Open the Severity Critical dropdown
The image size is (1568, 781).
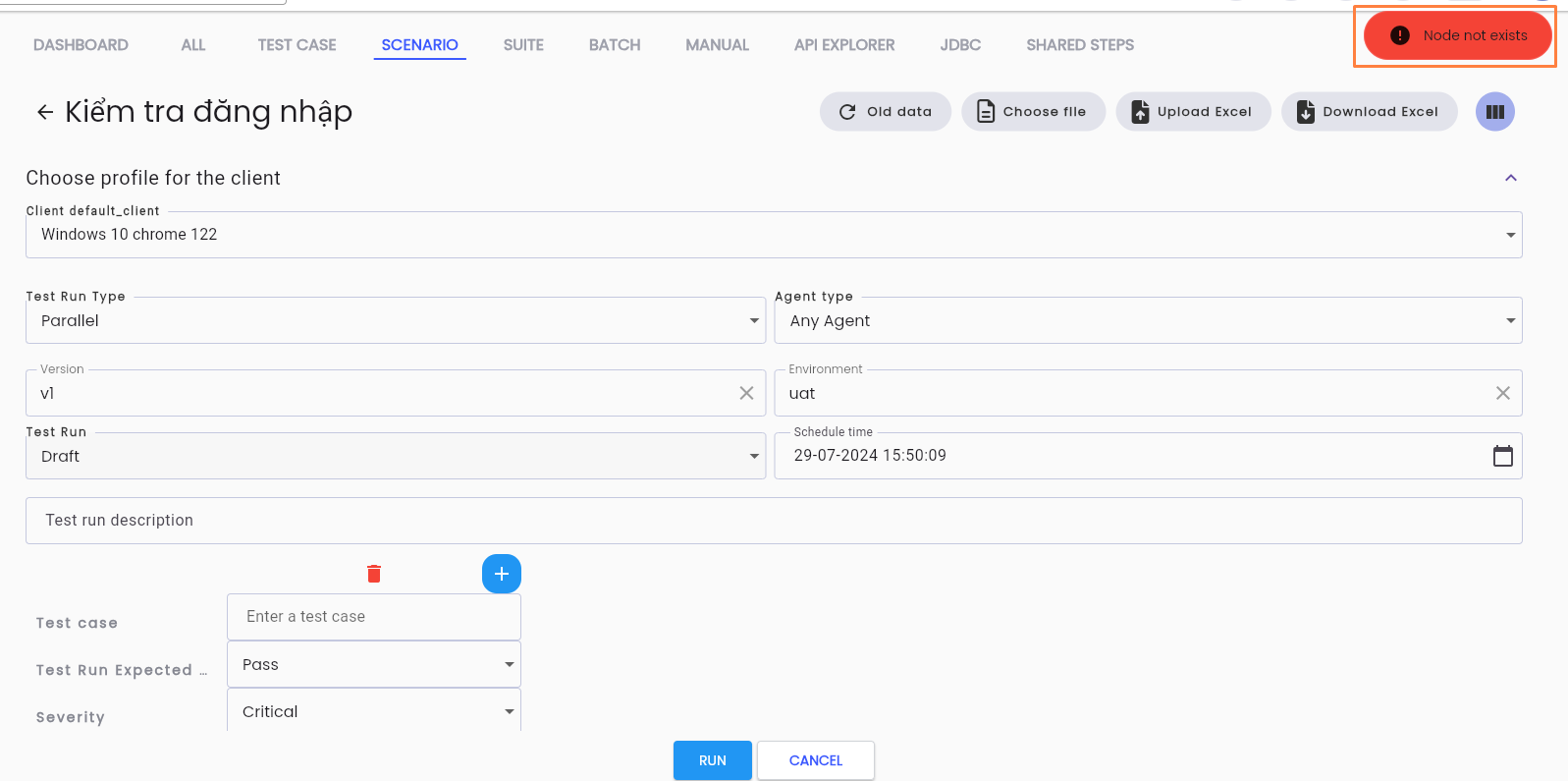(x=374, y=710)
